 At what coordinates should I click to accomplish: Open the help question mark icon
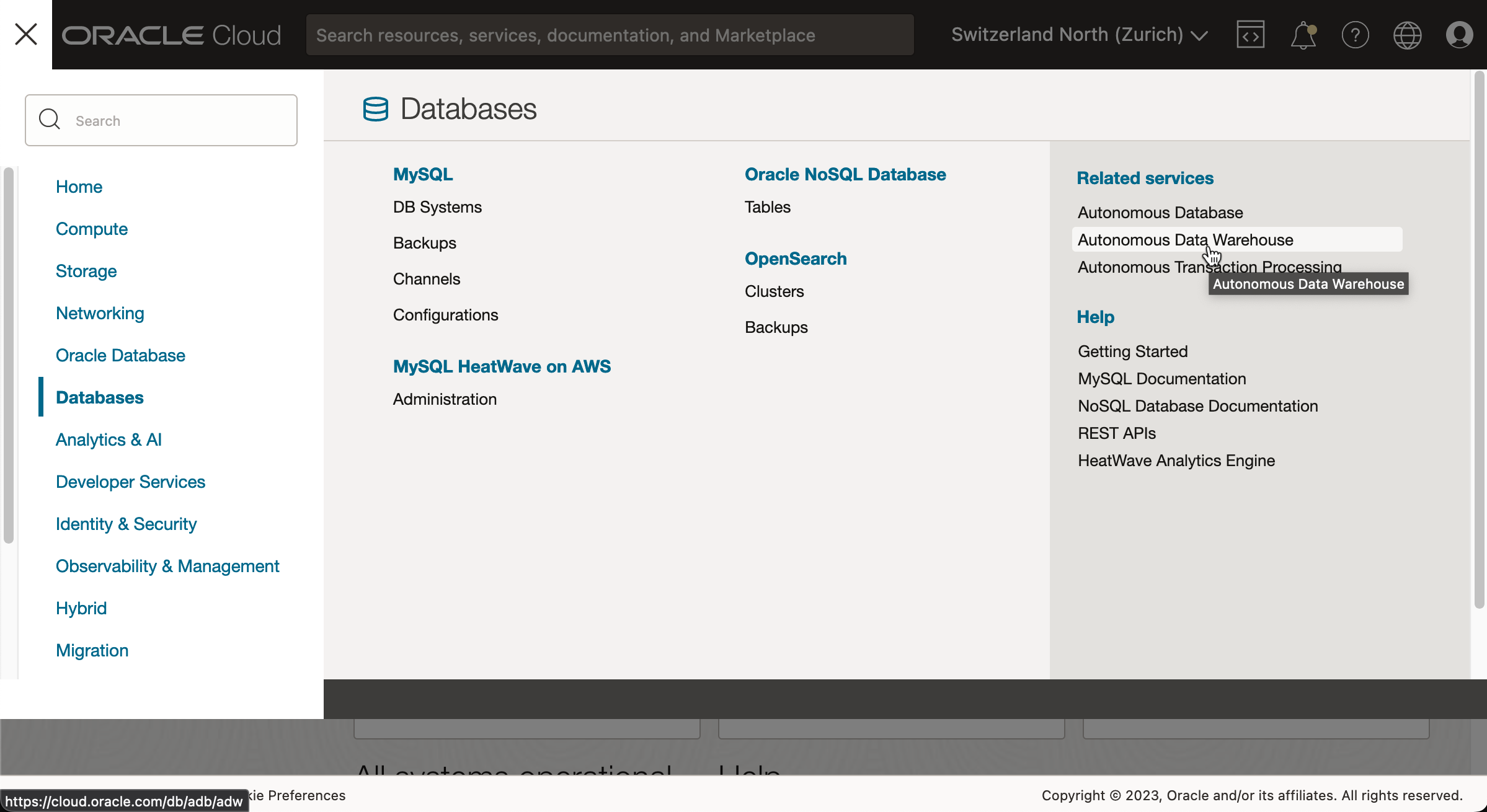pos(1355,35)
